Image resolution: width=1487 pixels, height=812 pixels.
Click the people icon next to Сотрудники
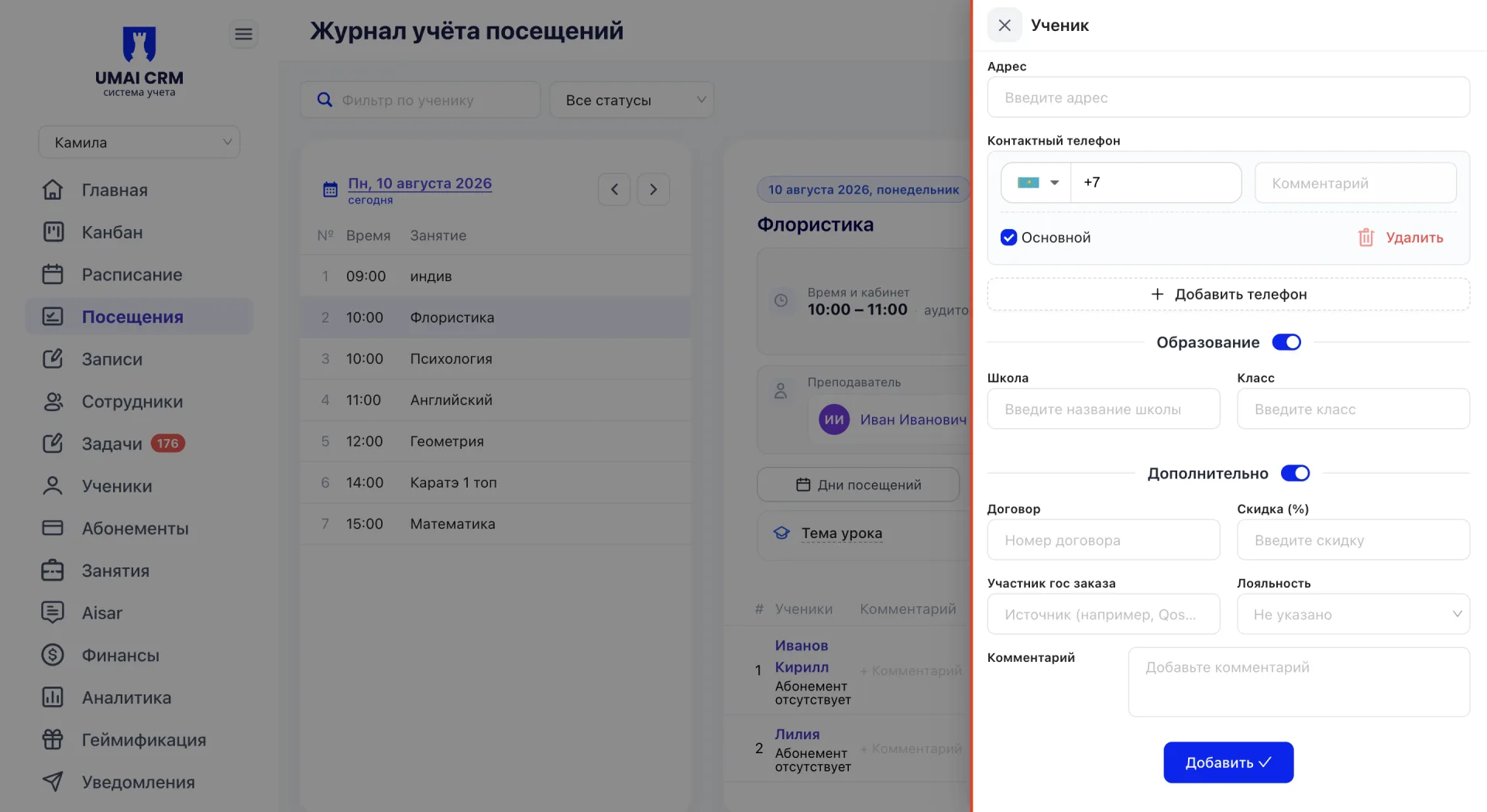[x=53, y=401]
